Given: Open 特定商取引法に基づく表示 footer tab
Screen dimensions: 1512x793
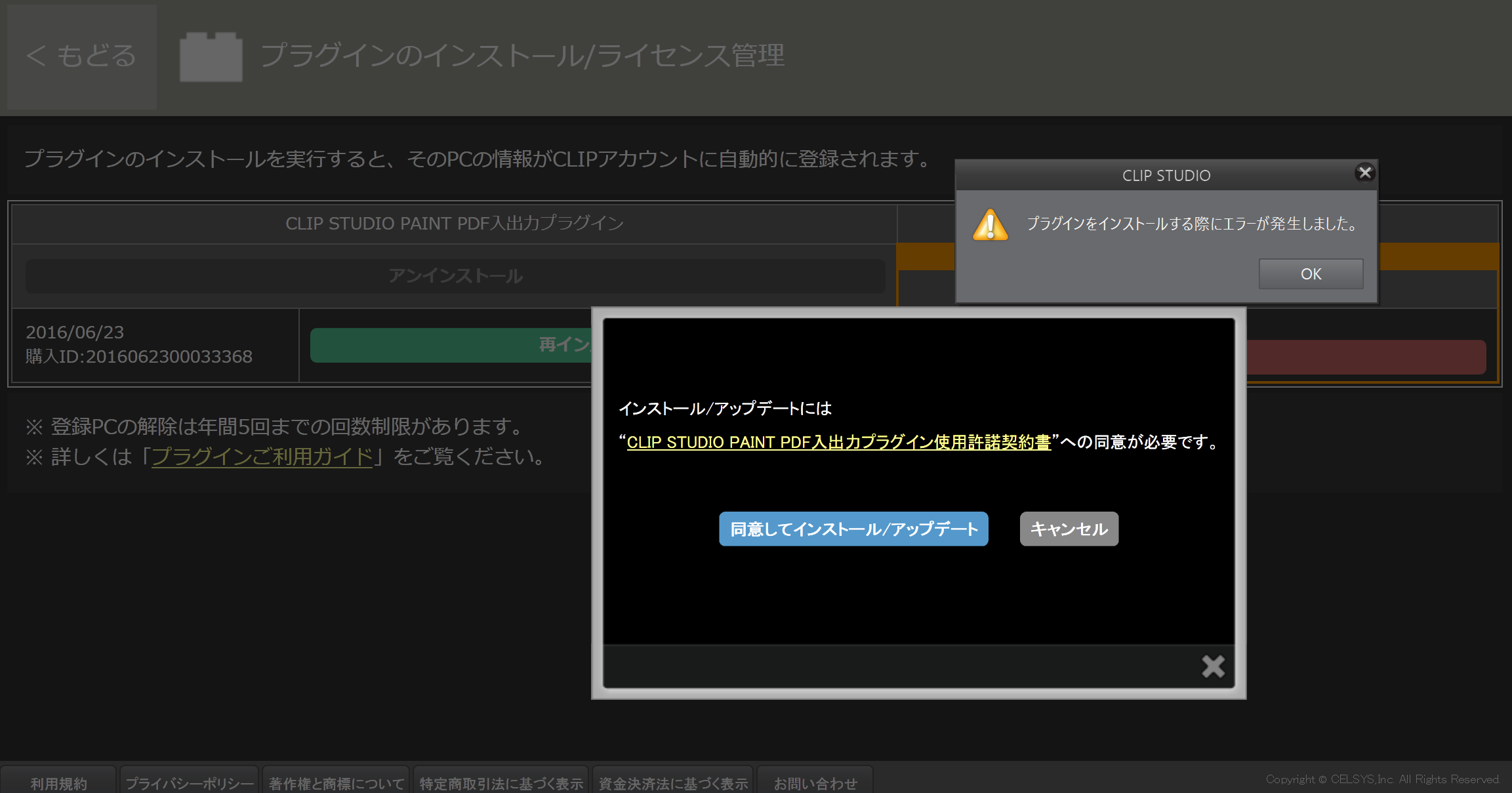Looking at the screenshot, I should [501, 783].
